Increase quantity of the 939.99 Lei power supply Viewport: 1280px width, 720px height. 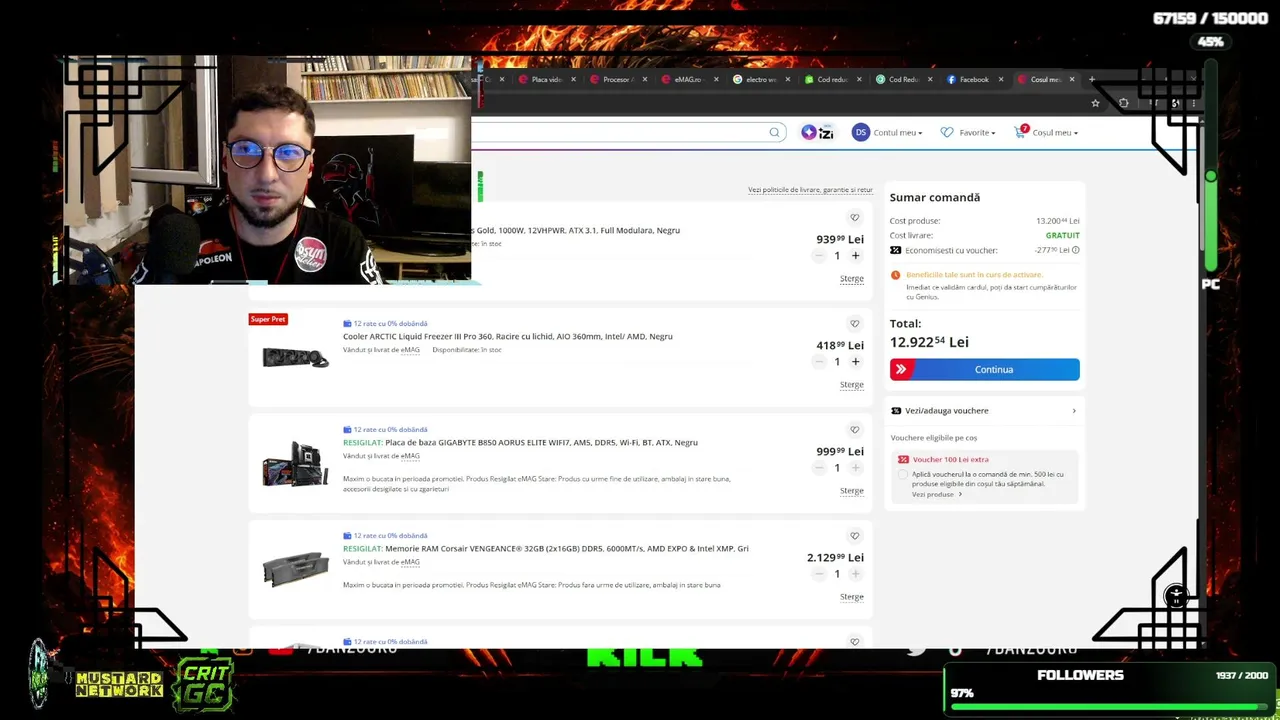click(x=855, y=256)
